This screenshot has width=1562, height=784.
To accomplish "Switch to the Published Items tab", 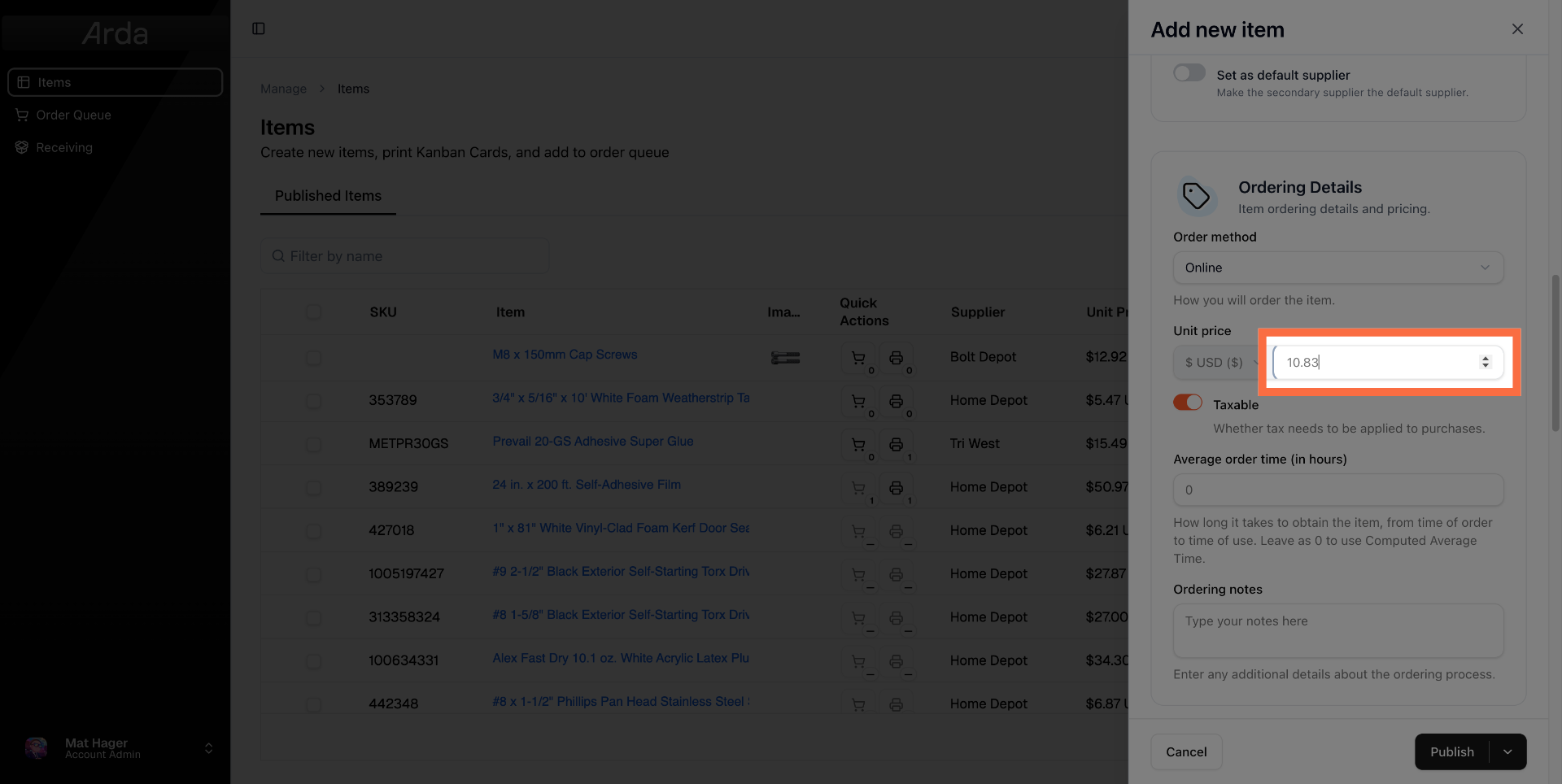I will 328,196.
